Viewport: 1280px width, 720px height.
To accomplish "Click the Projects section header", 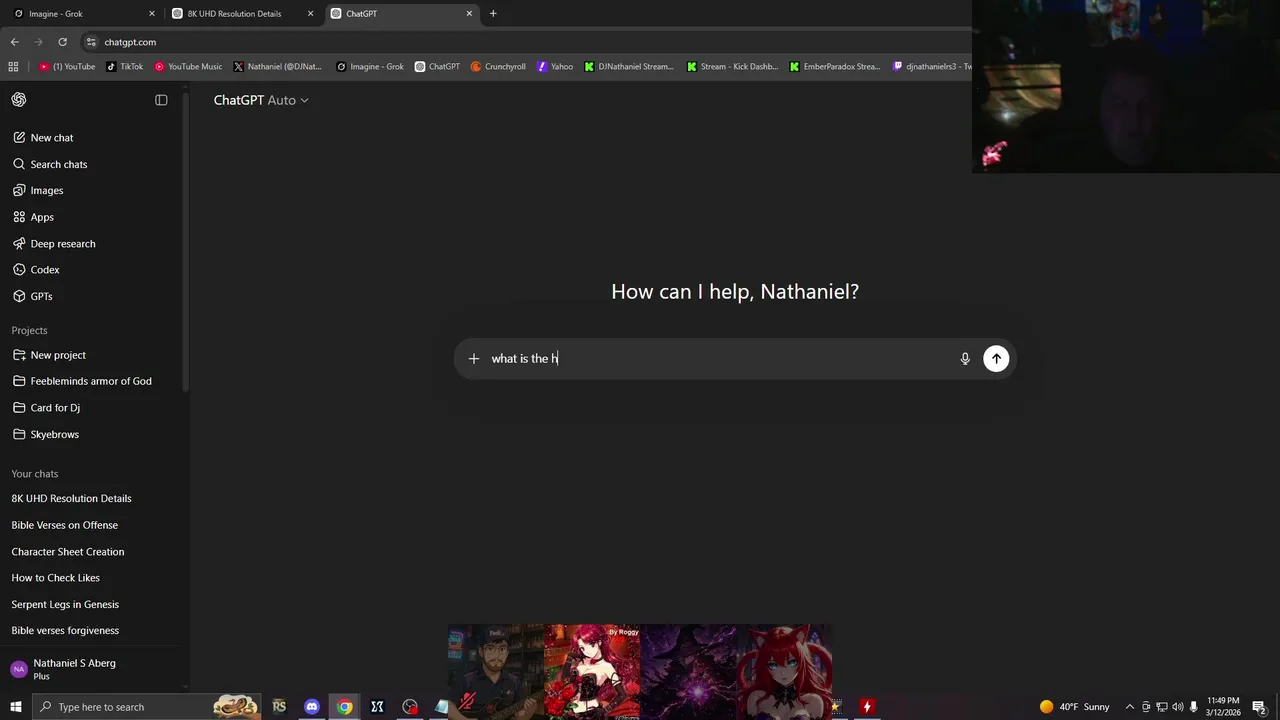I will tap(29, 330).
